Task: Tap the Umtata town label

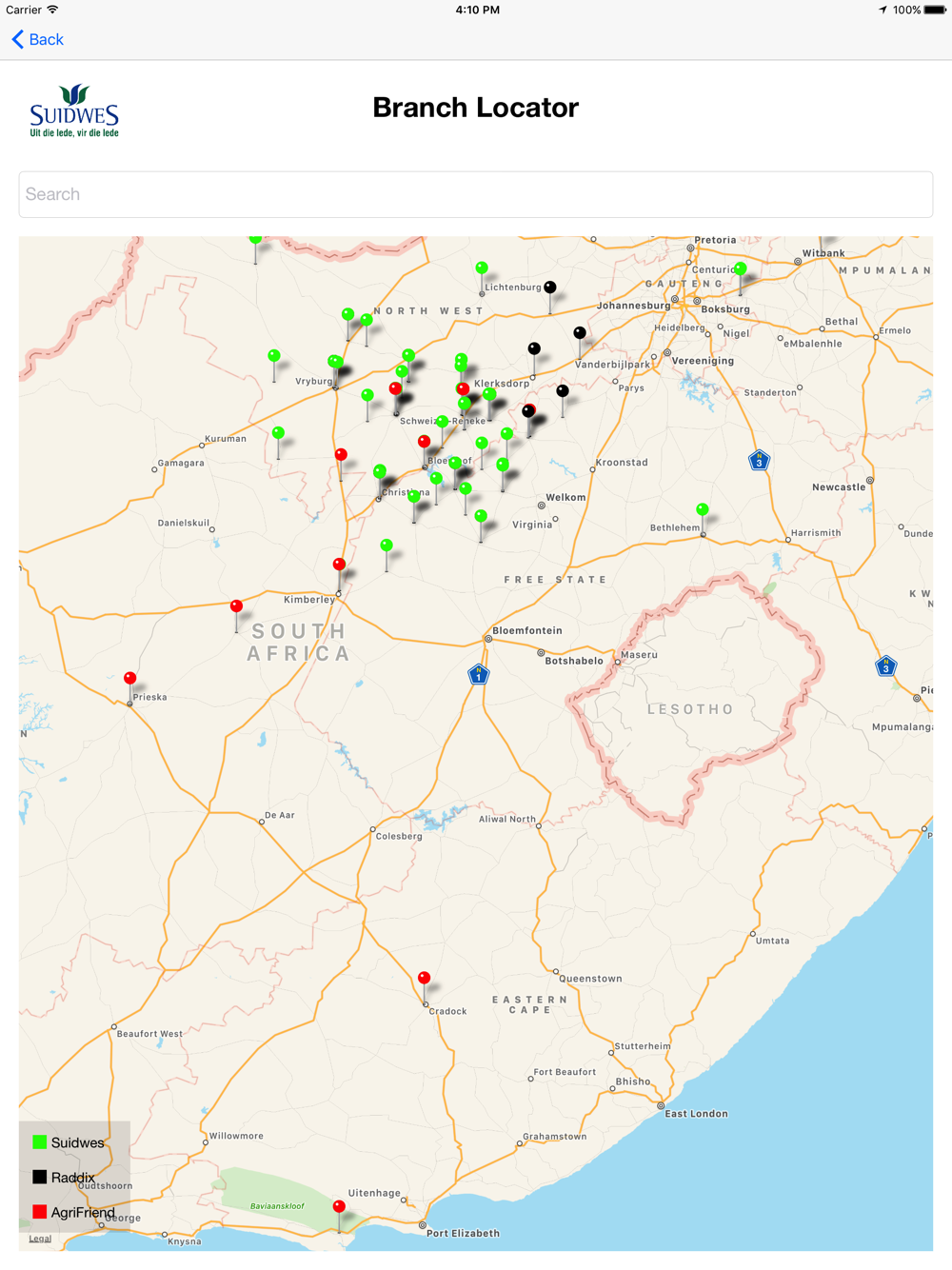Action: click(x=772, y=941)
